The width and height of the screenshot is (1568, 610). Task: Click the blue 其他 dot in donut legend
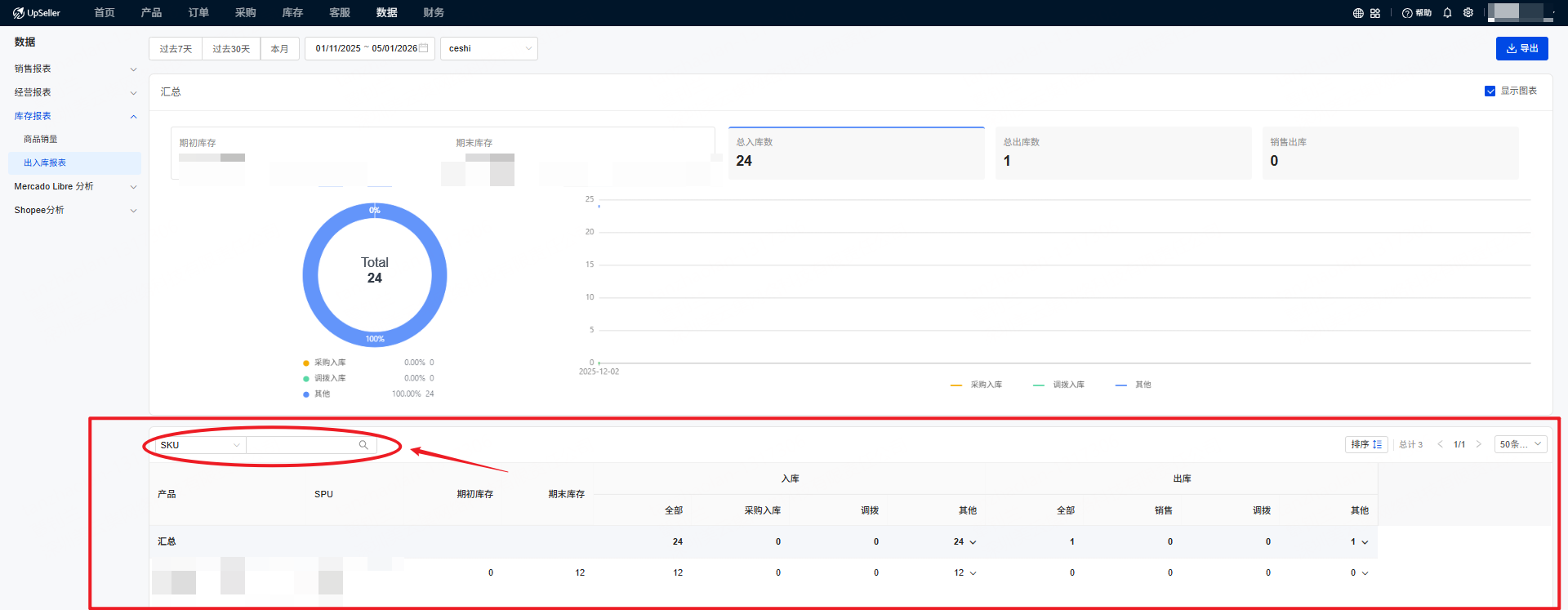306,394
